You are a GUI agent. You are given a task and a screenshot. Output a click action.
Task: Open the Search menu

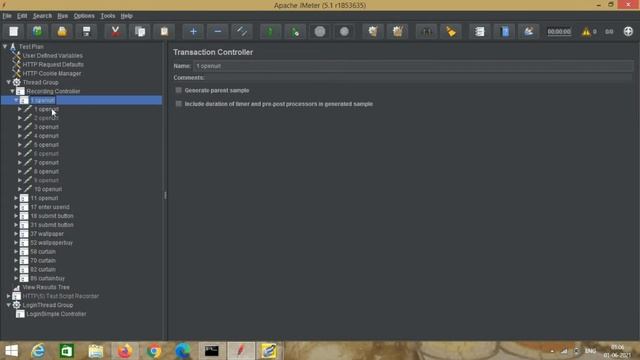42,16
